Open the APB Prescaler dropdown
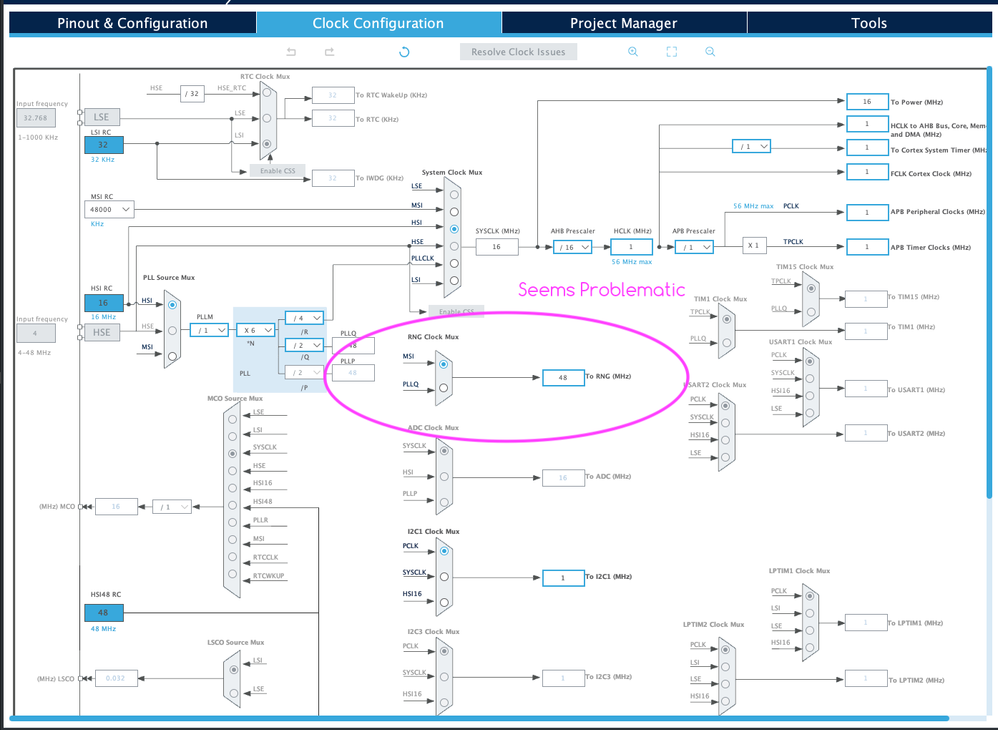 point(694,247)
